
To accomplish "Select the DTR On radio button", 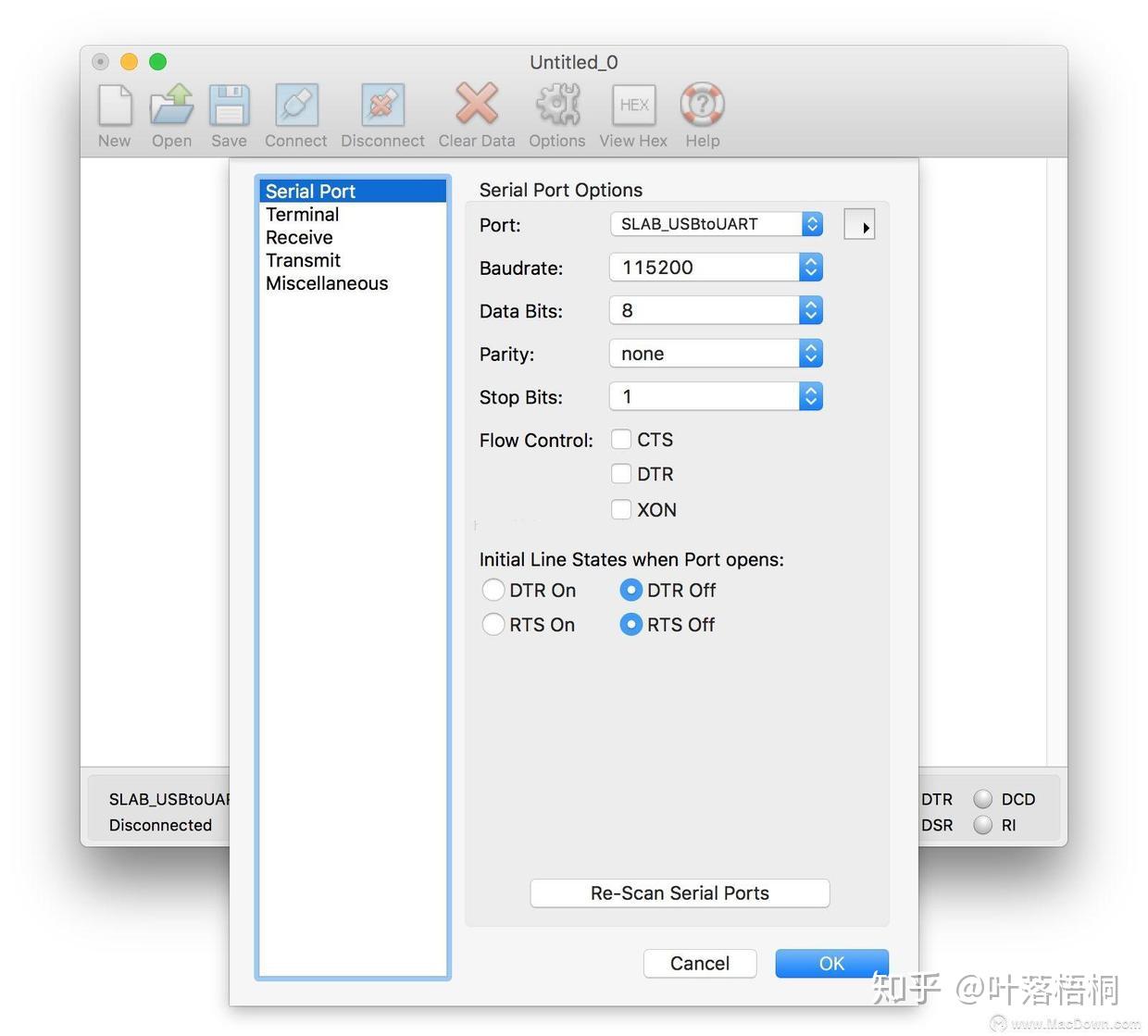I will tap(493, 589).
